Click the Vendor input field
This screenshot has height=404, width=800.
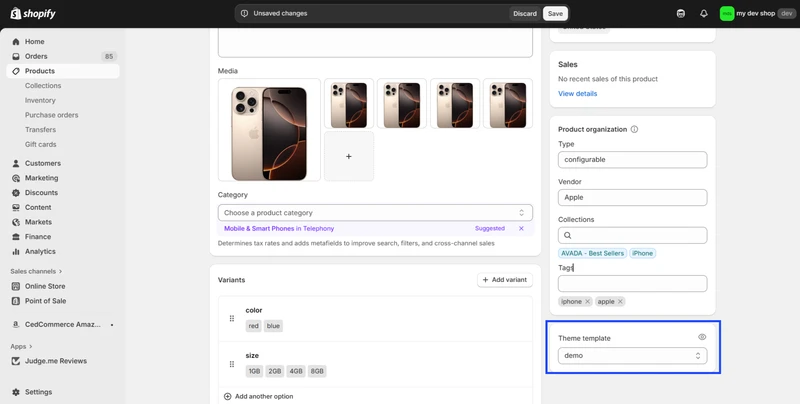click(x=633, y=197)
